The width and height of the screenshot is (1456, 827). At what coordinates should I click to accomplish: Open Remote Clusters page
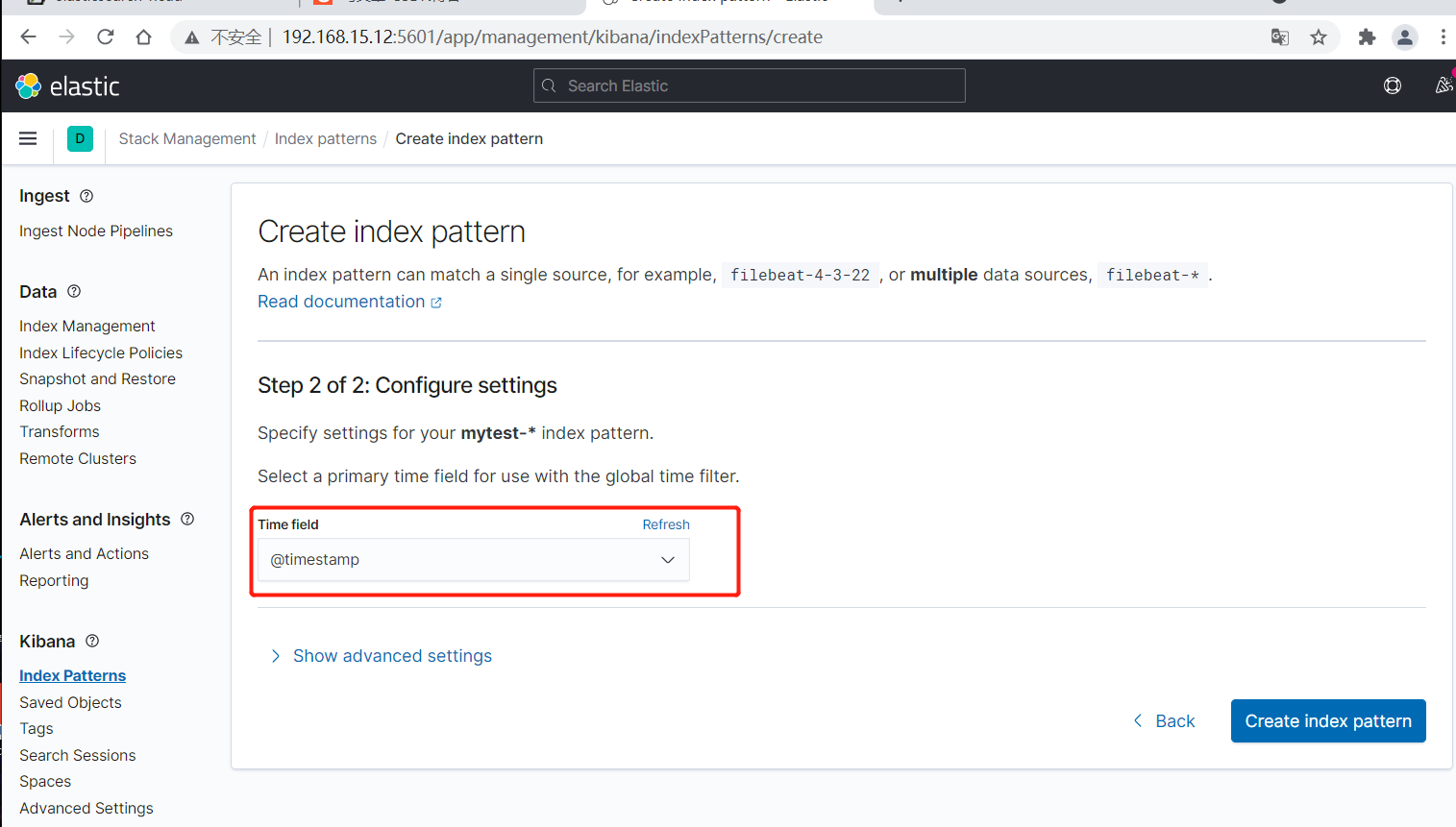tap(78, 459)
